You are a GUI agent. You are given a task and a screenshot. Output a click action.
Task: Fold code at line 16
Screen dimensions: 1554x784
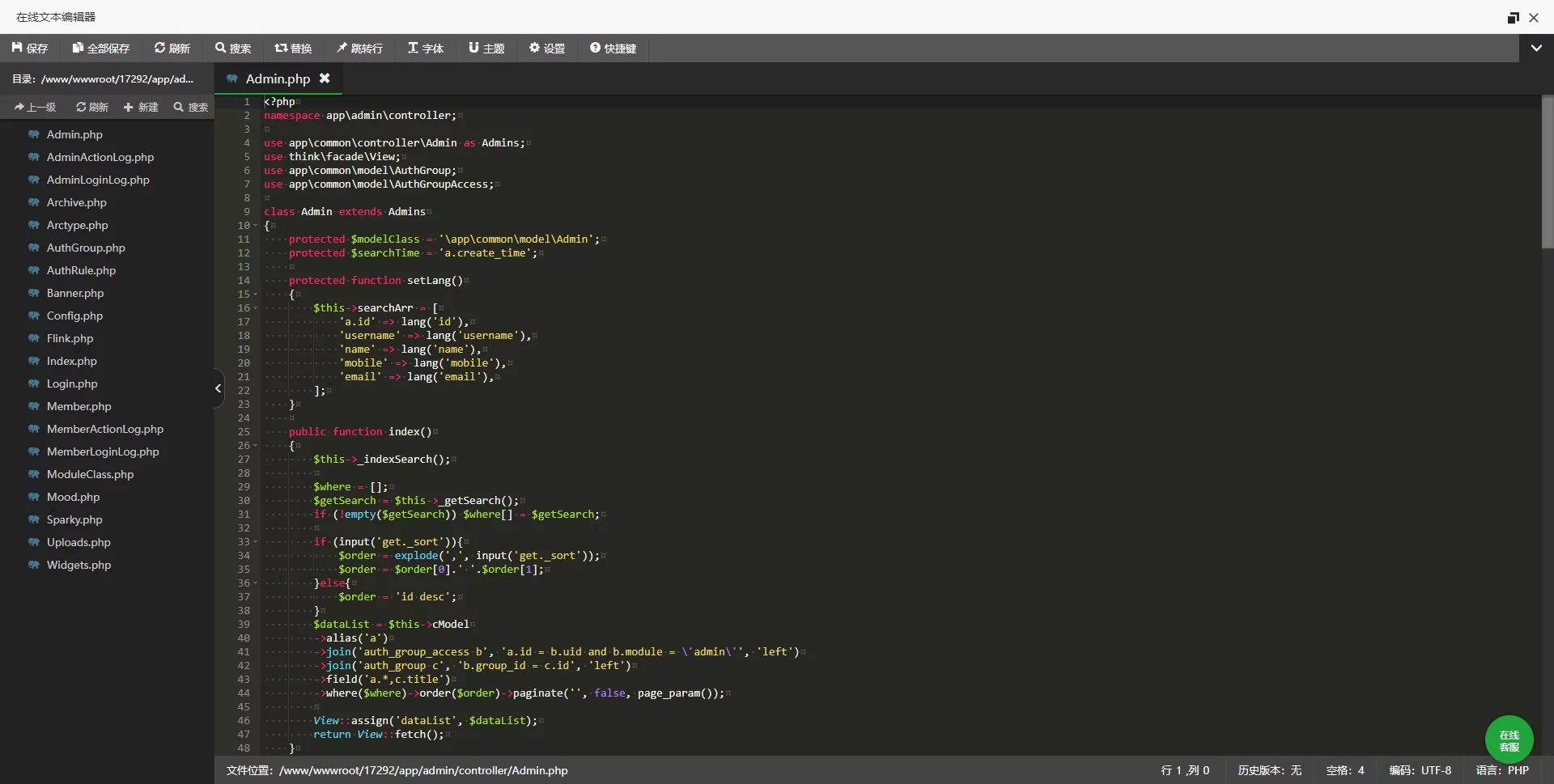coord(256,308)
